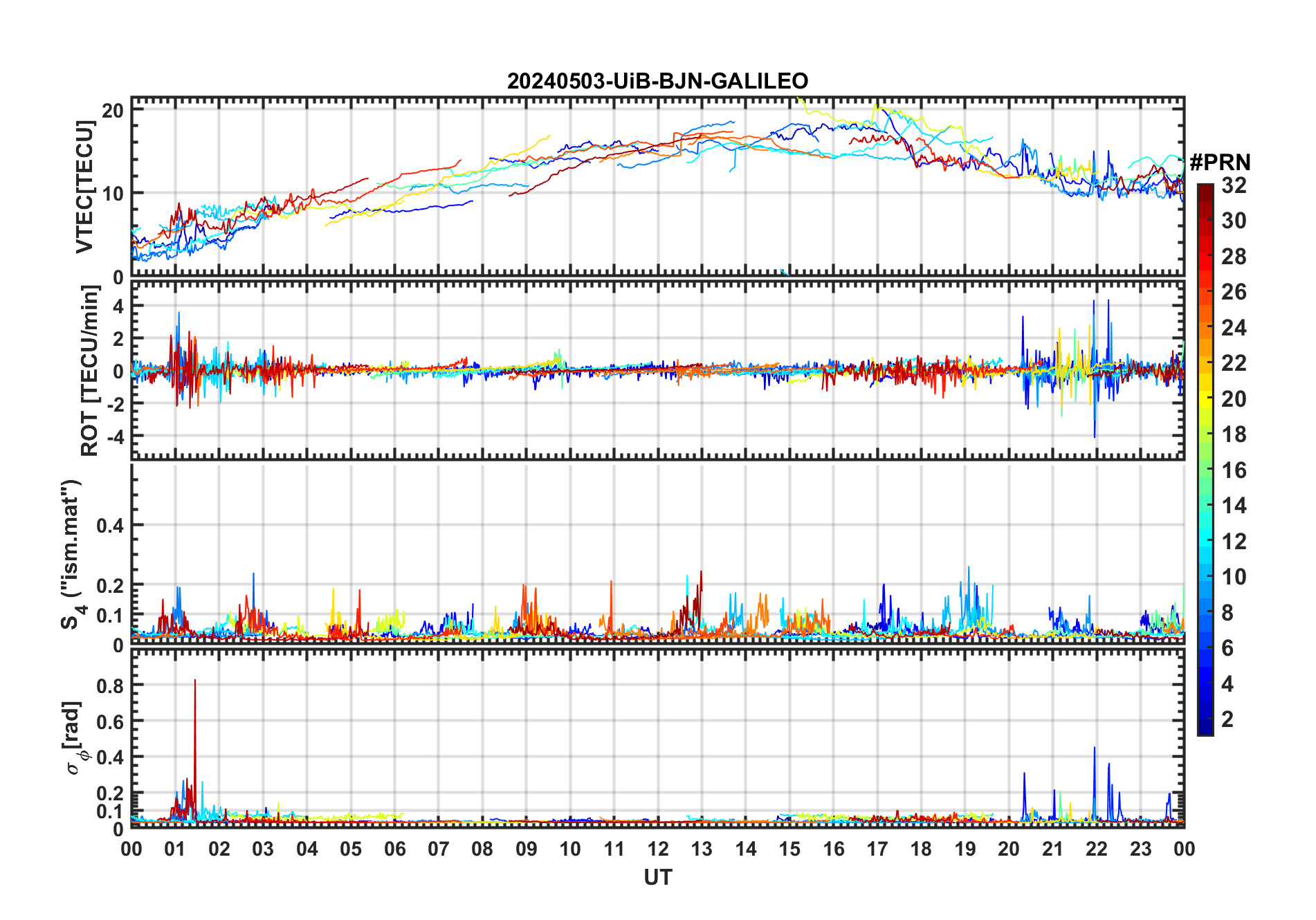
Task: Click colorbar tick label 10
Action: pyautogui.click(x=1234, y=577)
